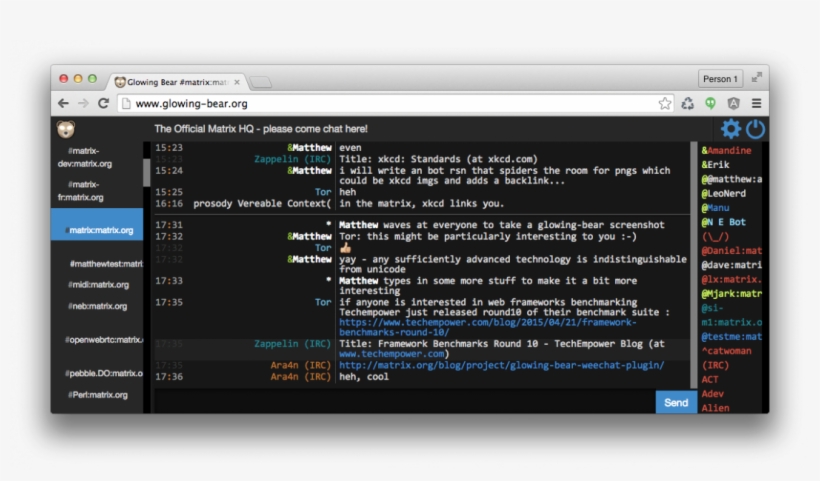Open the glowing-bear-weechat-plugin blog link
This screenshot has height=481, width=820.
click(501, 365)
